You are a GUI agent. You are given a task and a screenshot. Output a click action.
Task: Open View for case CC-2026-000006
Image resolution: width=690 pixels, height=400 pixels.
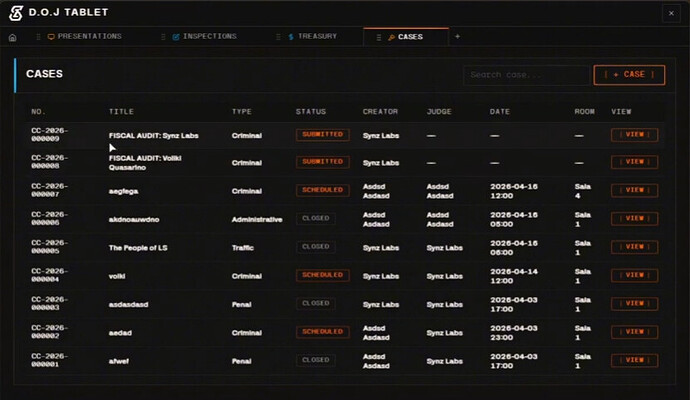(x=635, y=219)
